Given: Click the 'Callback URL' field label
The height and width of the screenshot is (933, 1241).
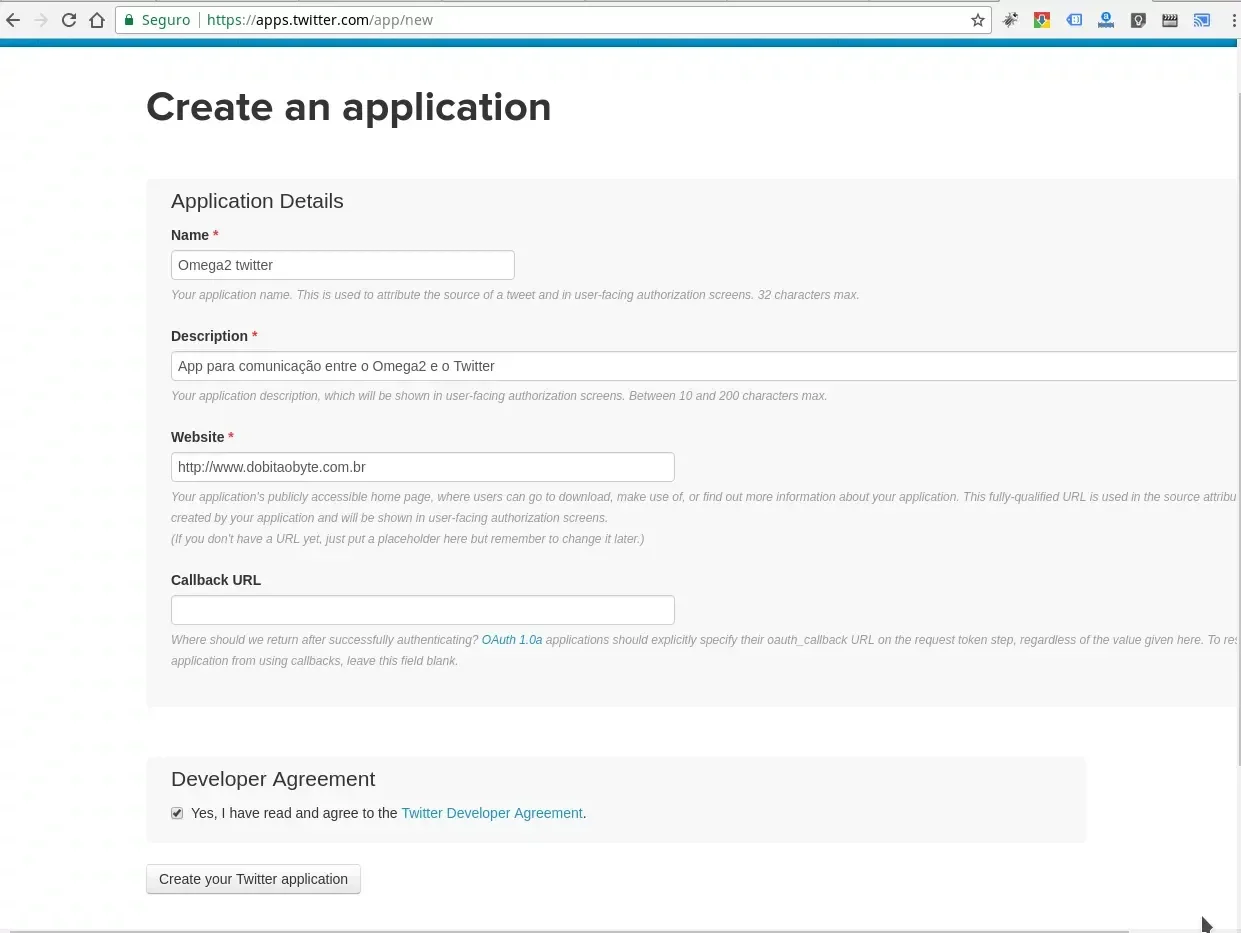Looking at the screenshot, I should (x=216, y=580).
